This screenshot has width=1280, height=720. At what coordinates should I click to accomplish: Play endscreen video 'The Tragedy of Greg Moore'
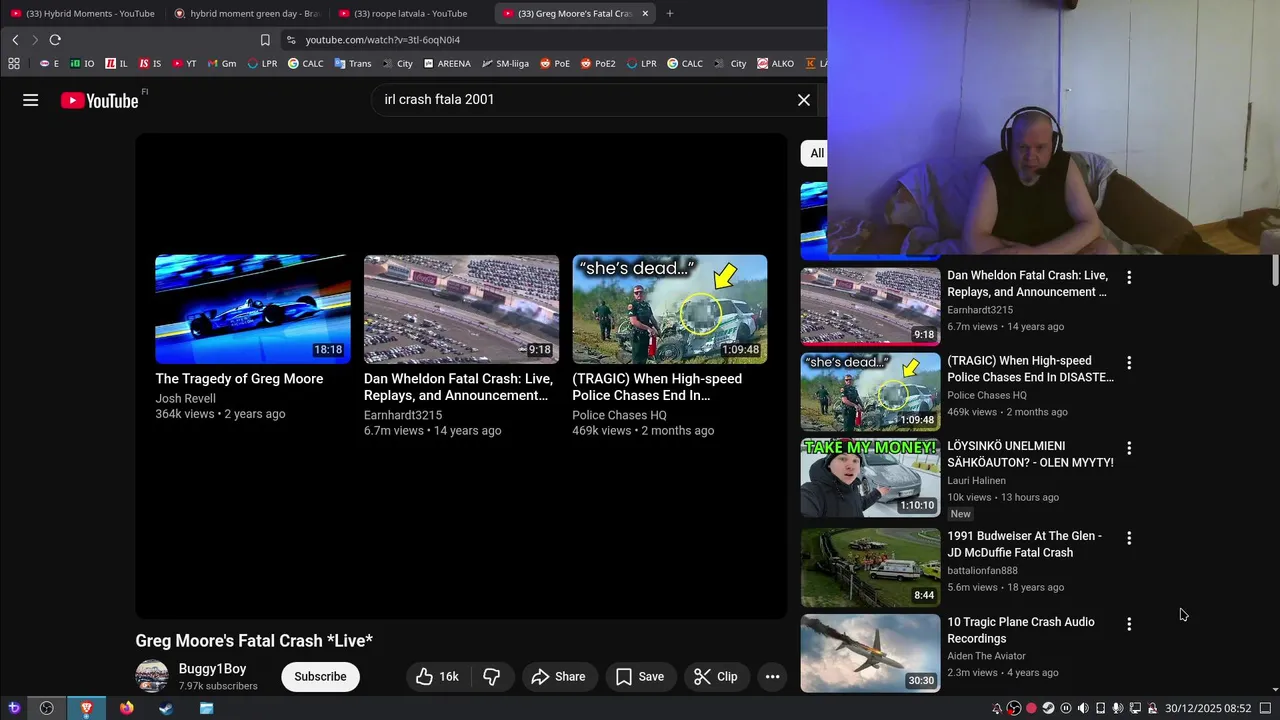coord(253,309)
